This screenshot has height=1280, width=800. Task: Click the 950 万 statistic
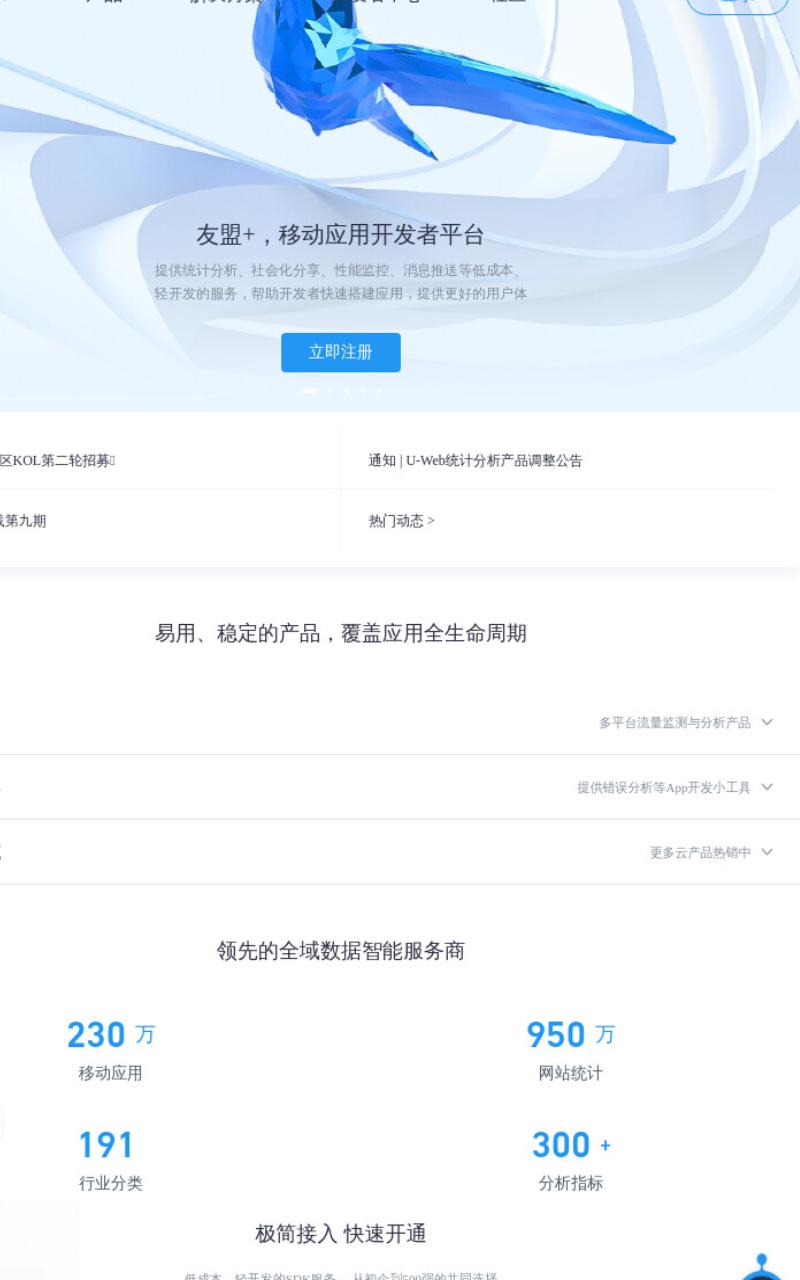click(x=571, y=1035)
